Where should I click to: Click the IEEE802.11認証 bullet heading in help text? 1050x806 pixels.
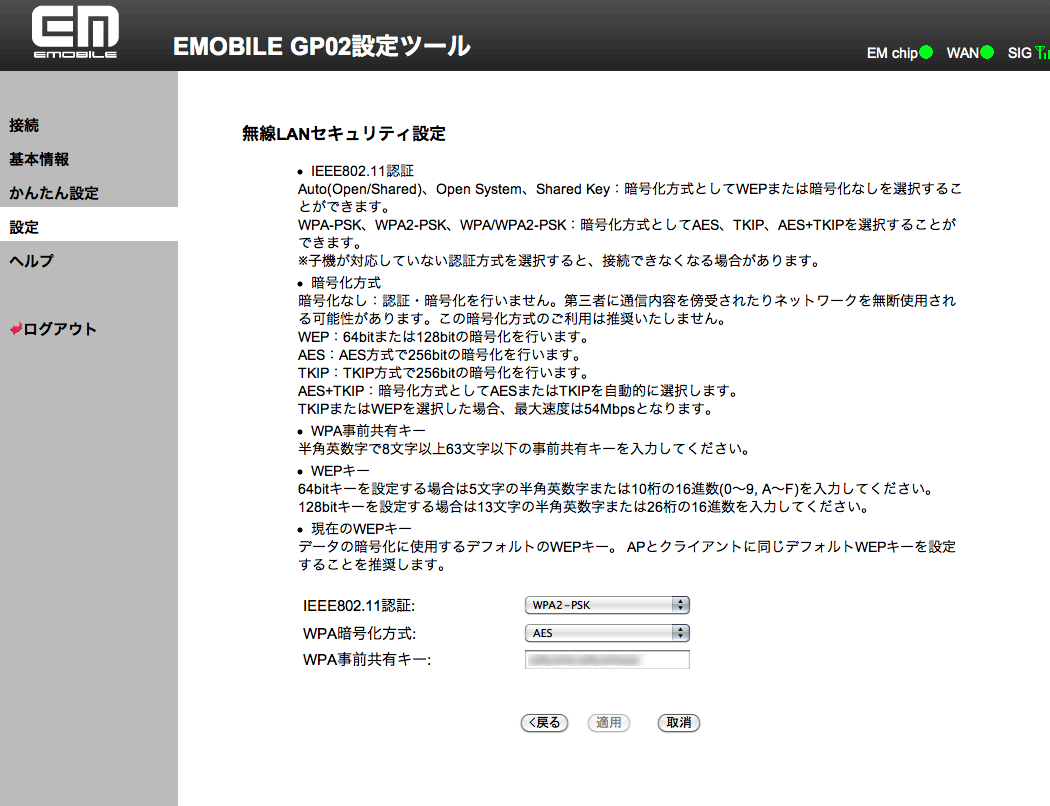pyautogui.click(x=362, y=171)
